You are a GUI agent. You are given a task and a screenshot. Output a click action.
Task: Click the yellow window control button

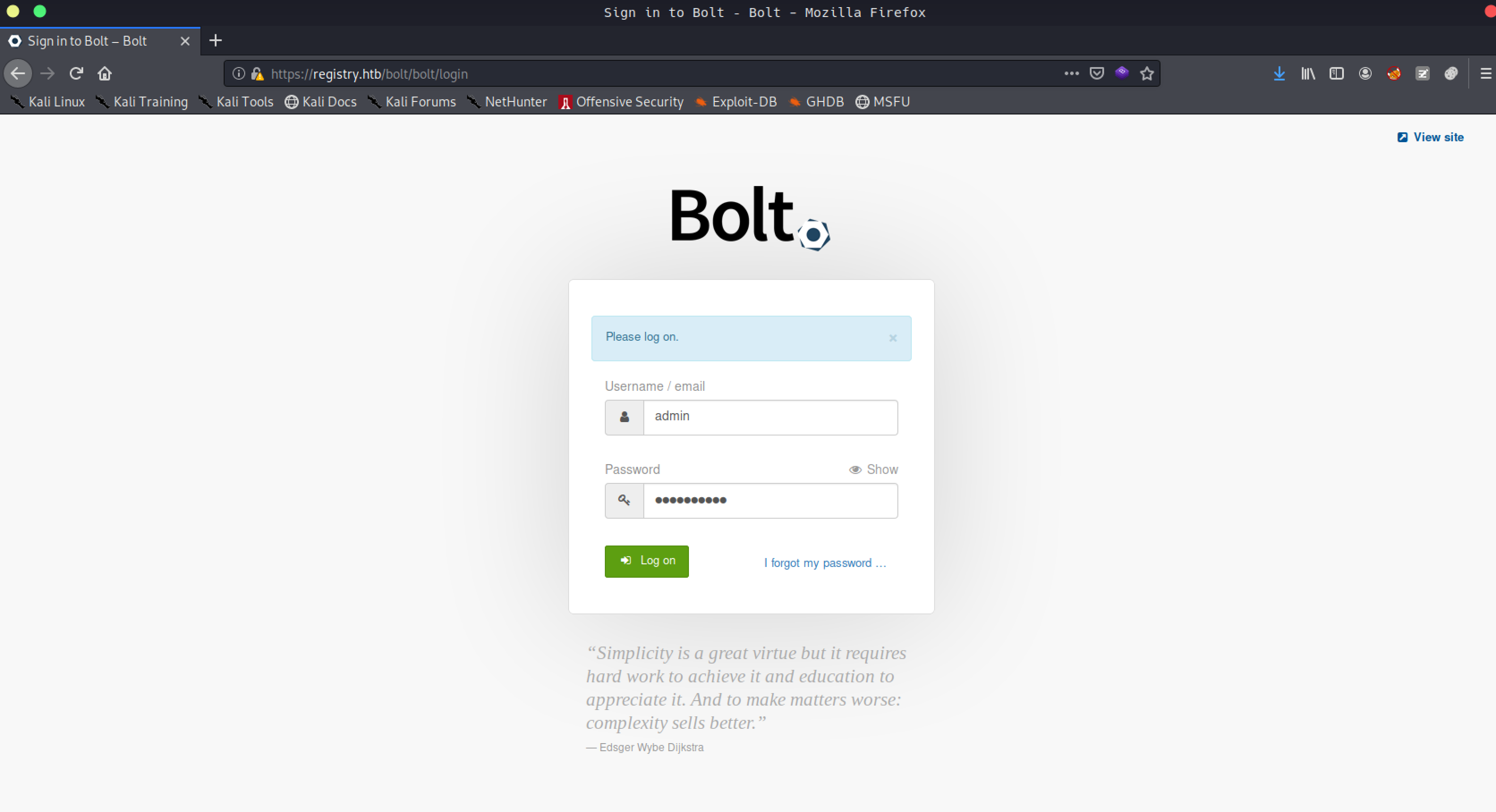click(x=13, y=12)
